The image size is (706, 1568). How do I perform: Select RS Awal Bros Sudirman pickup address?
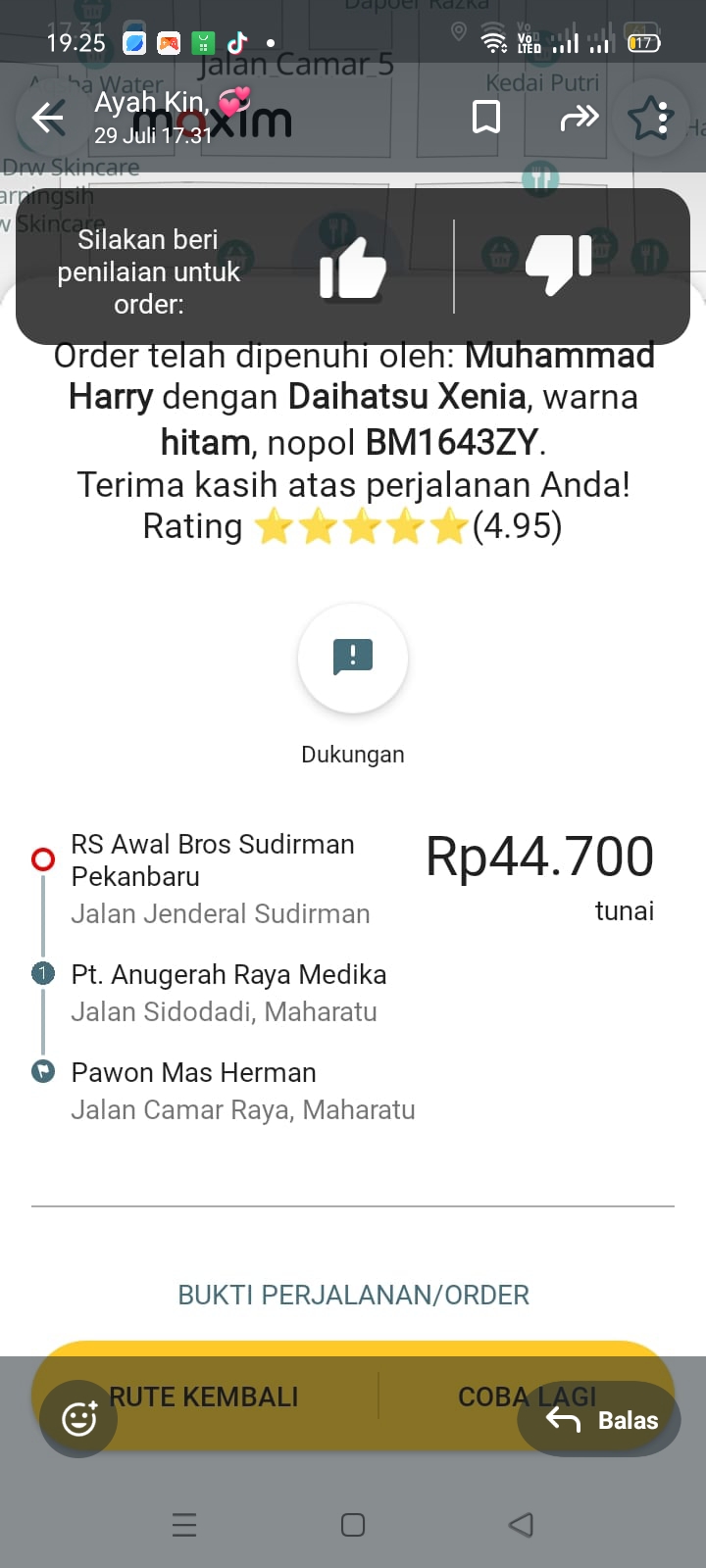coord(213,860)
